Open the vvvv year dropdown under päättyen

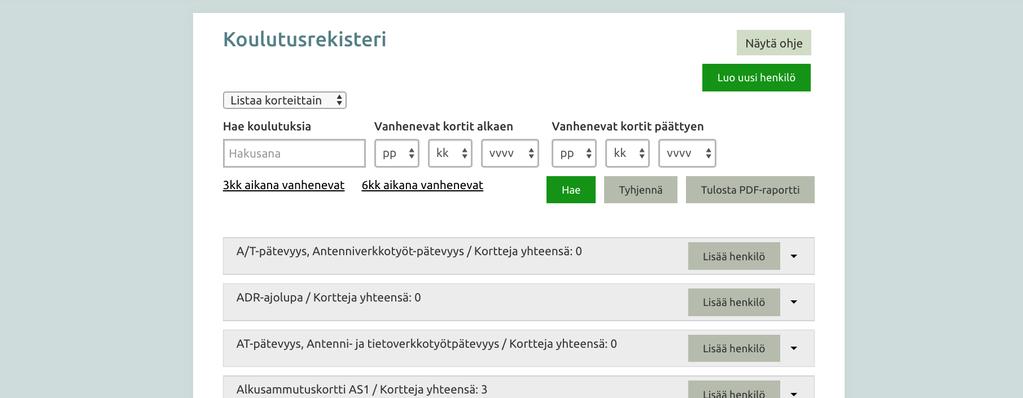click(687, 153)
